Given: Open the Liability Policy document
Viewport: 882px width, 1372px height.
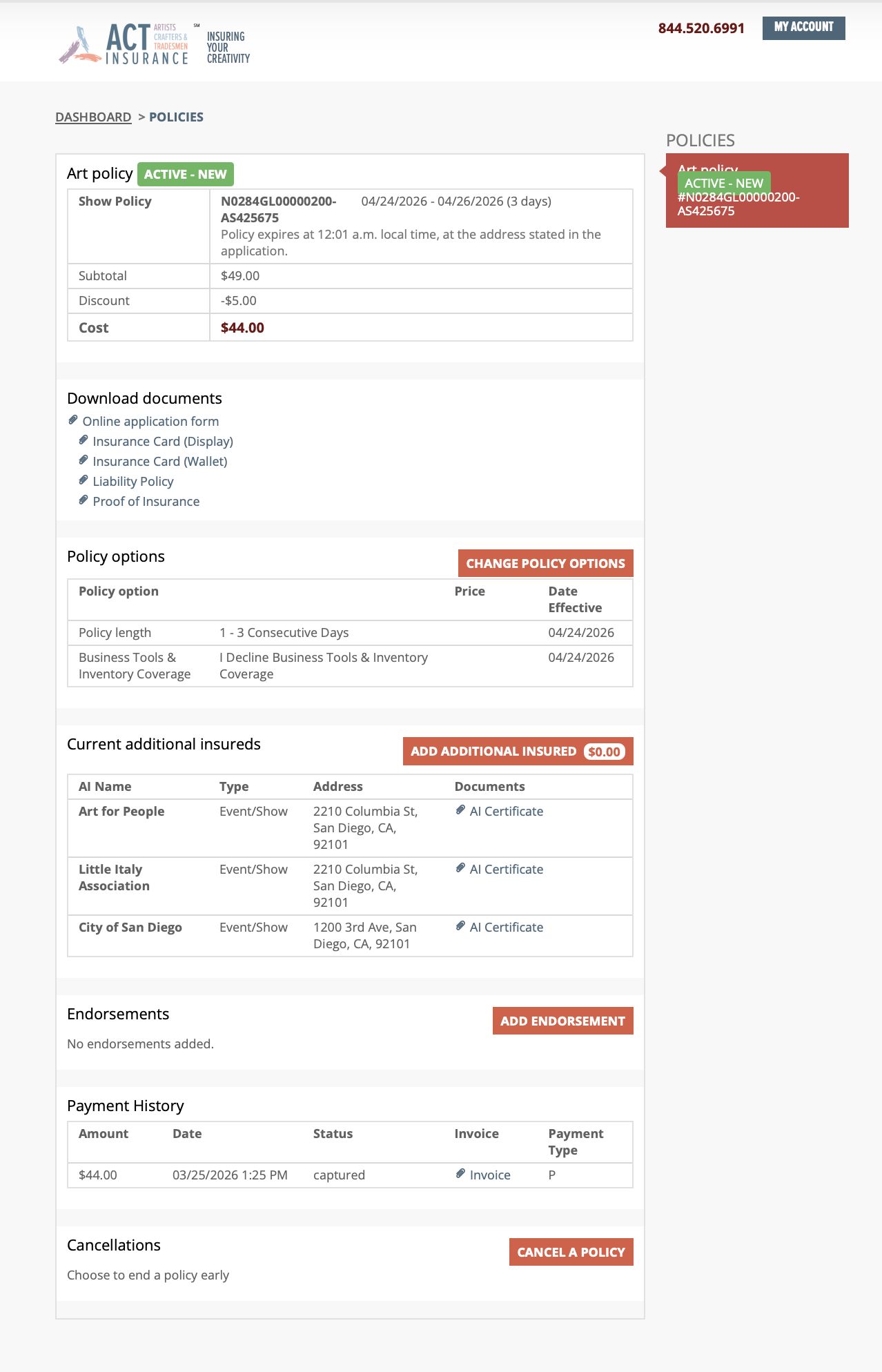Looking at the screenshot, I should click(x=133, y=482).
